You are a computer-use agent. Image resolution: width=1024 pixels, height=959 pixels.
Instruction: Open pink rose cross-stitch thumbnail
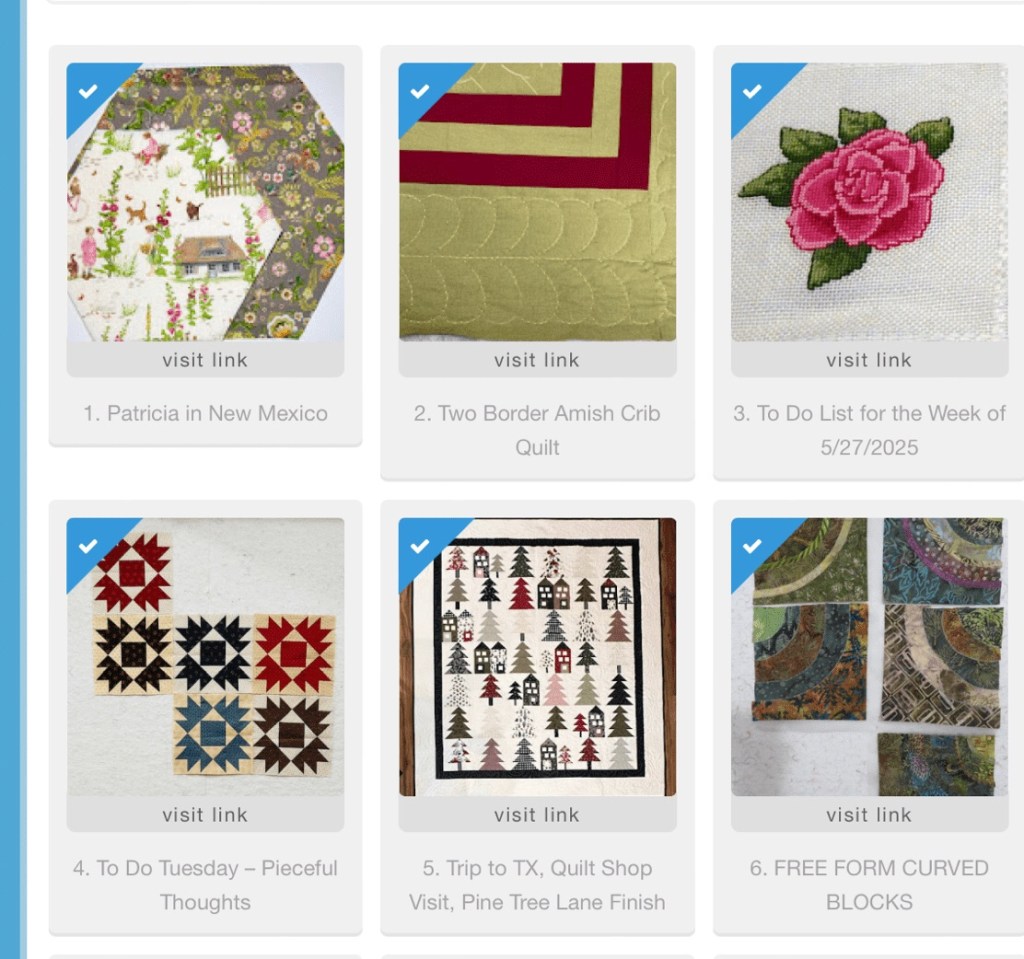tap(869, 202)
